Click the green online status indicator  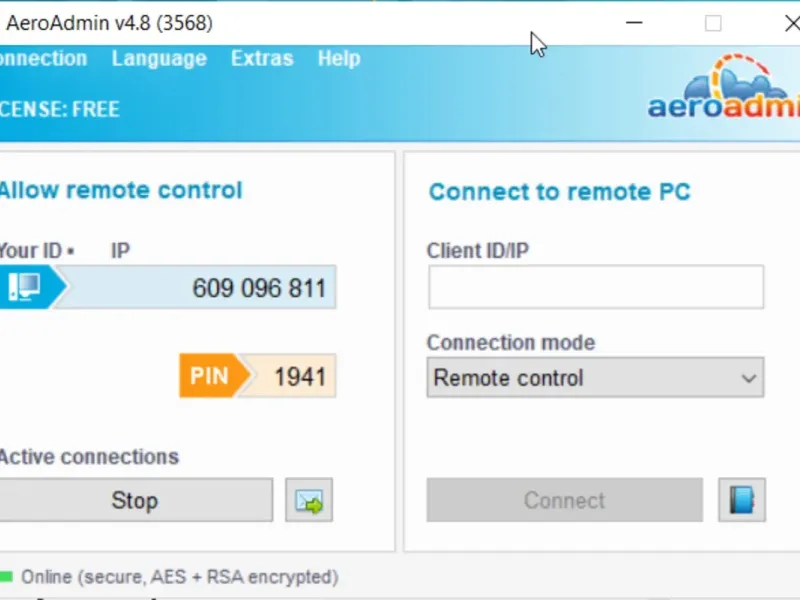[x=6, y=577]
